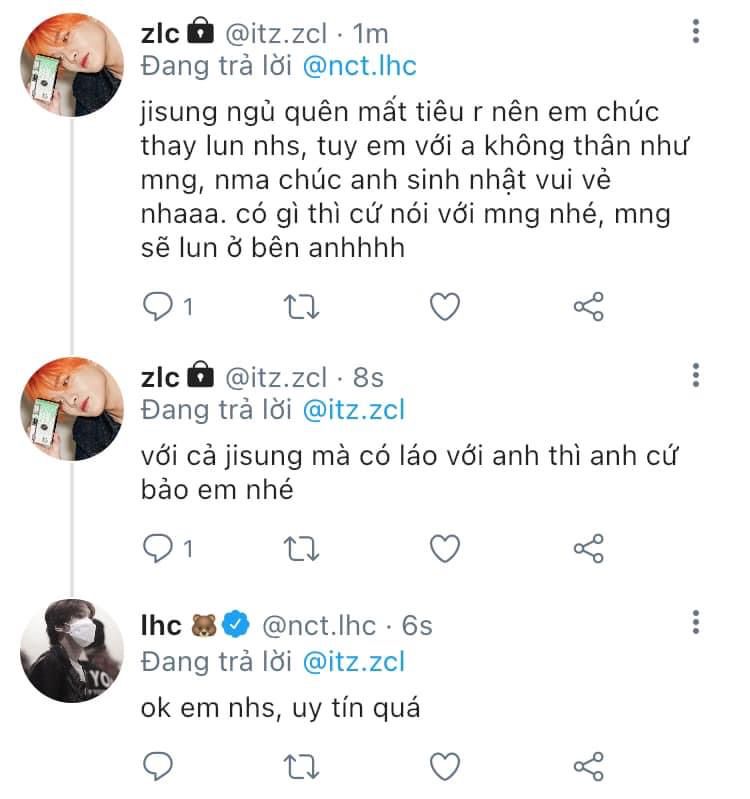This screenshot has height=799, width=750.
Task: Like the first tweet wishing happy birthday
Action: [445, 307]
